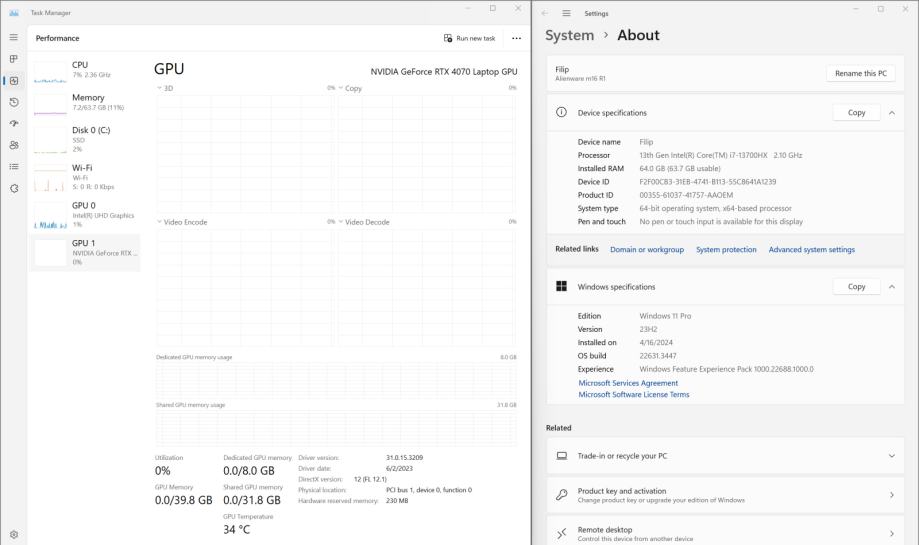This screenshot has width=919, height=545.
Task: Open the Task Manager navigation hamburger menu
Action: pos(13,37)
